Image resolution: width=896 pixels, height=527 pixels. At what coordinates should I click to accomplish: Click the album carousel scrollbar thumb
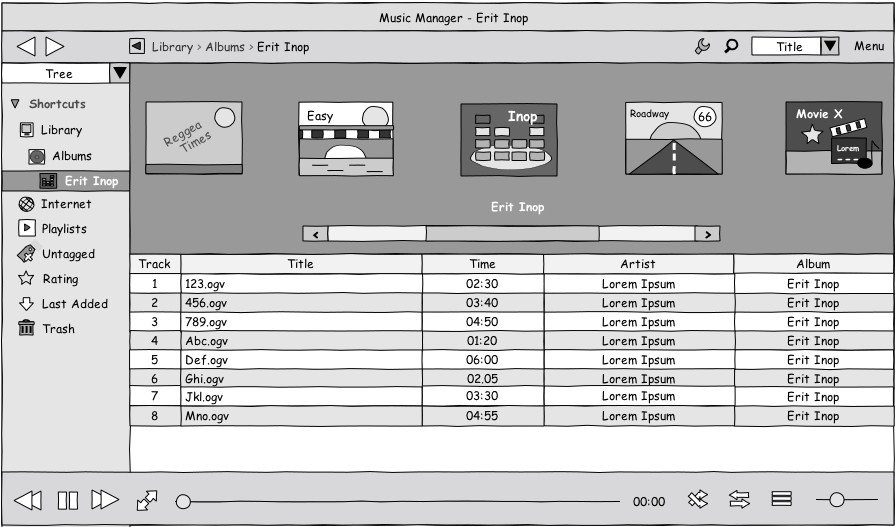click(x=513, y=233)
